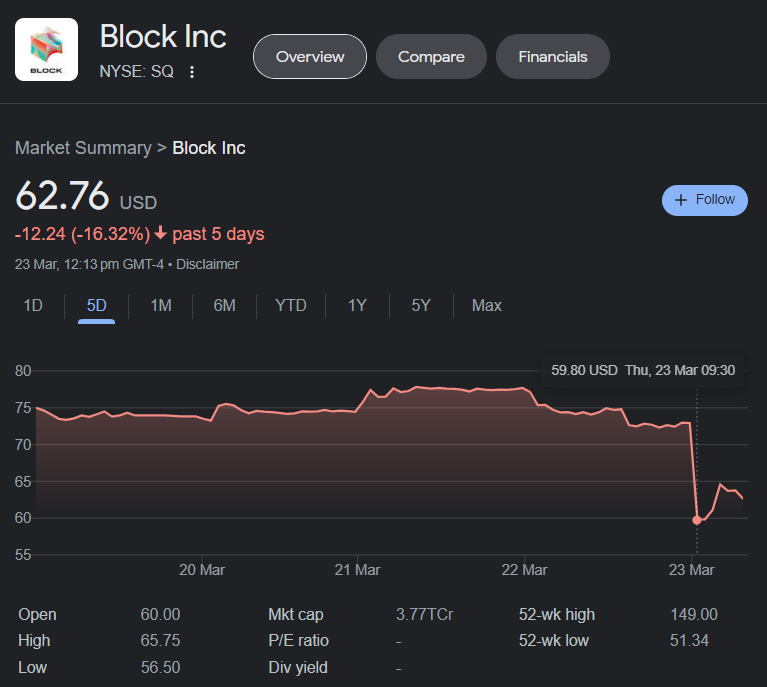Viewport: 767px width, 687px height.
Task: Show the YTD chart range
Action: click(x=291, y=305)
